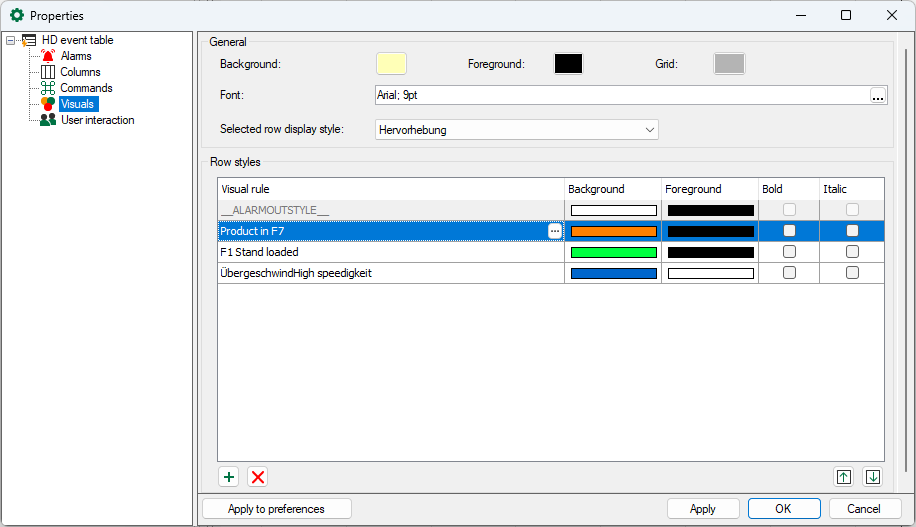Viewport: 916px width, 527px height.
Task: Collapse the HD event table tree node
Action: point(11,40)
